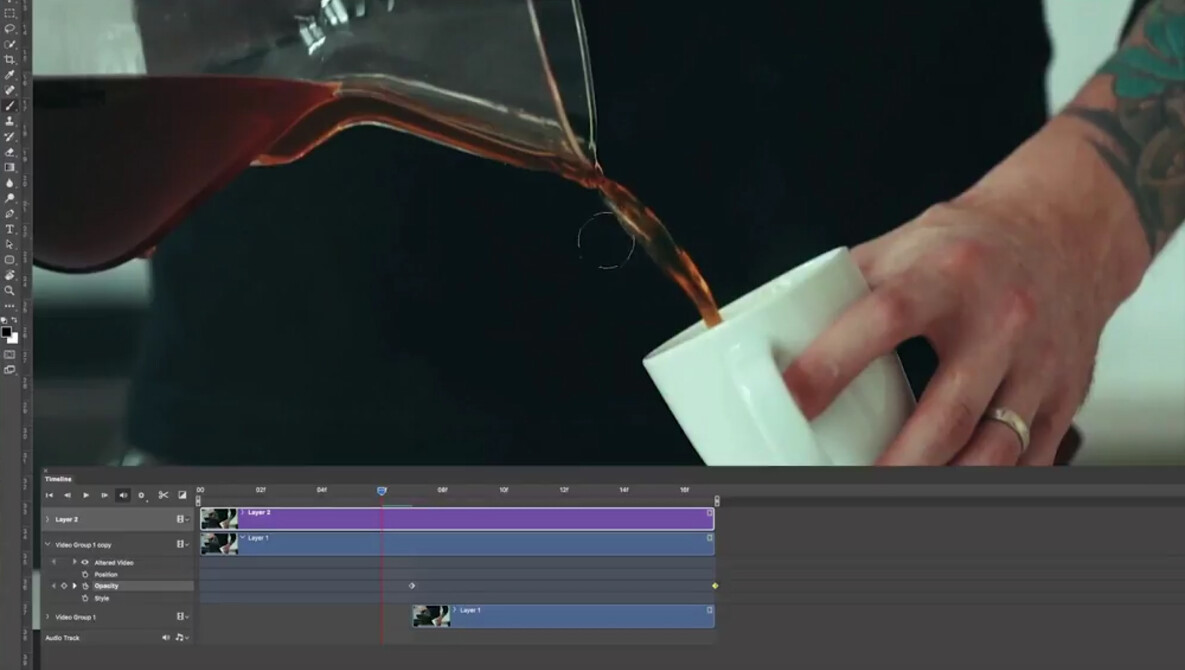Expand the Video Group 1 track
This screenshot has width=1185, height=670.
(46, 616)
